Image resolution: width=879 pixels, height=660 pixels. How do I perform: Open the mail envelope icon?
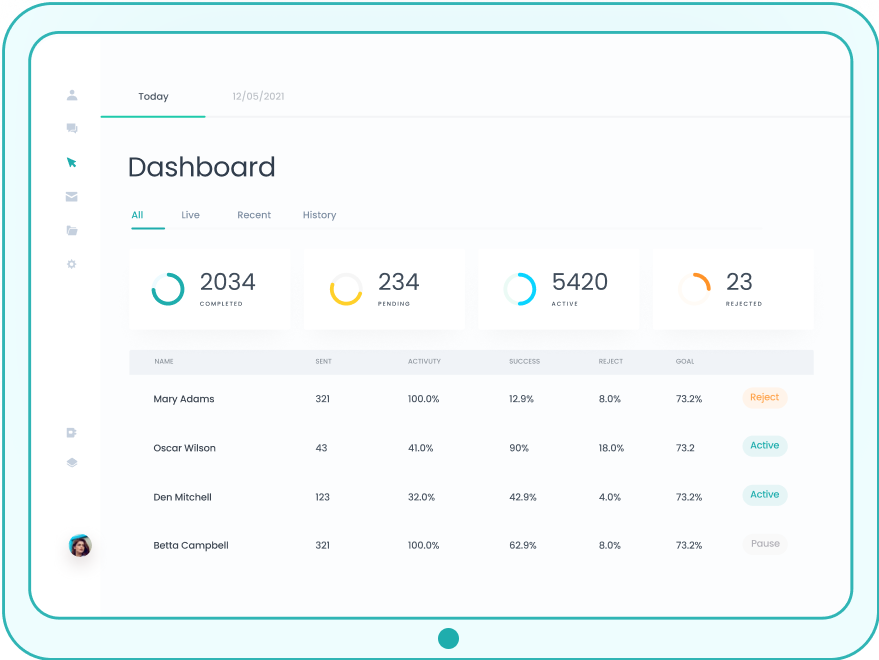(x=72, y=197)
